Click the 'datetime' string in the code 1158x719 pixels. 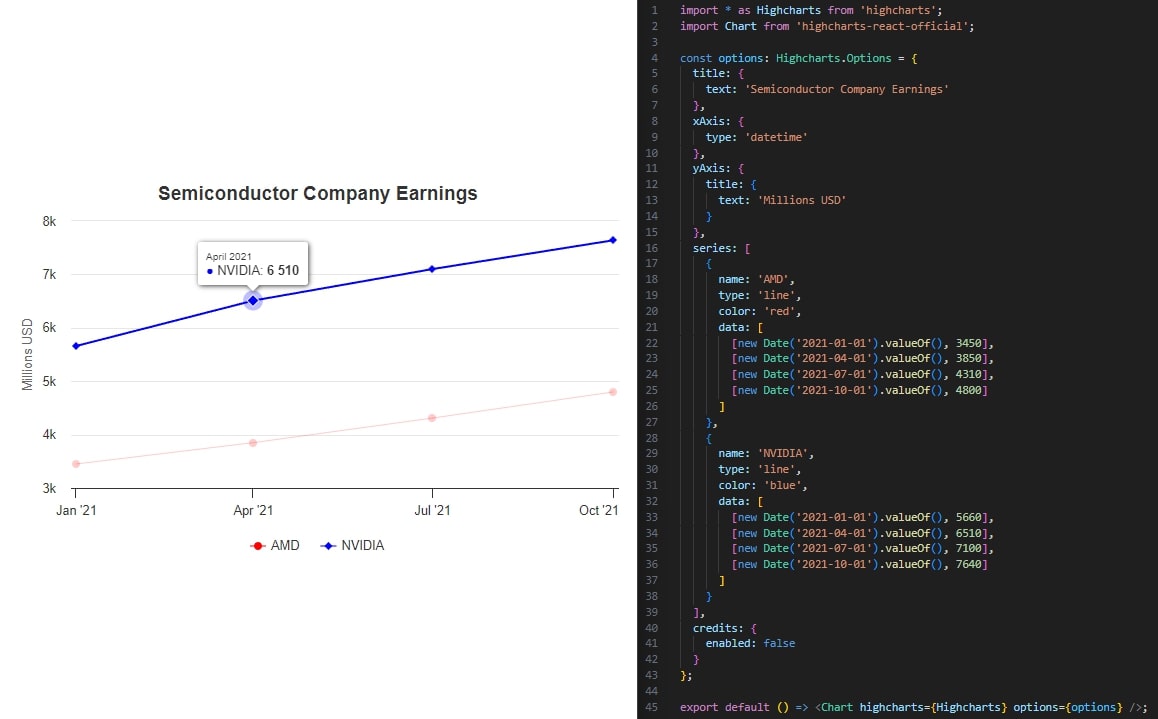(x=775, y=137)
